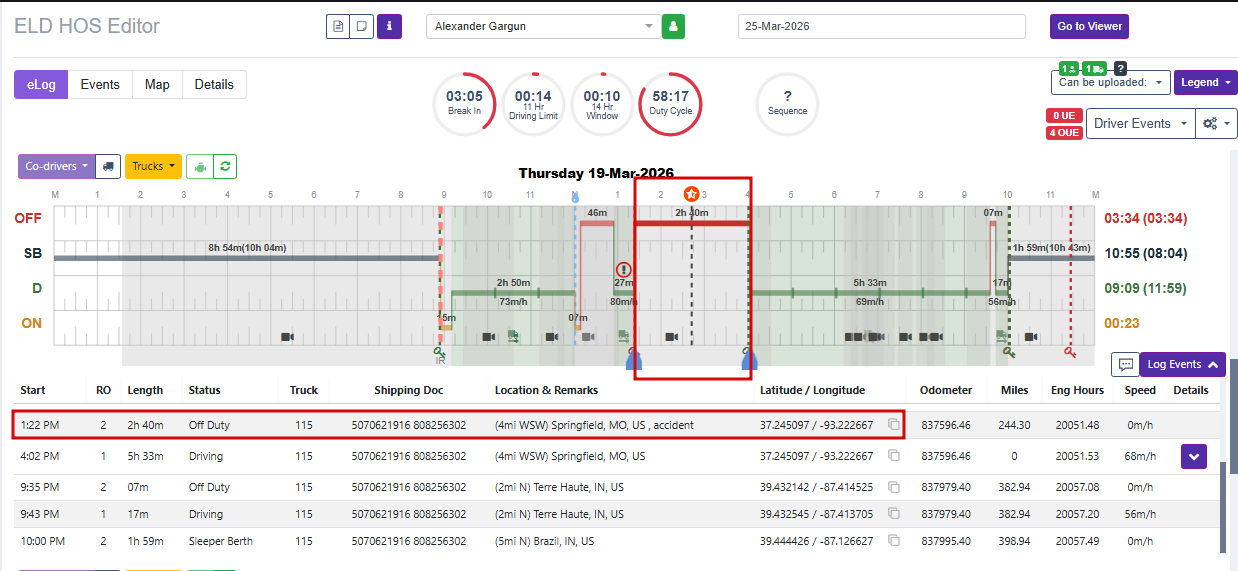Click the green refresh icon button
This screenshot has width=1238, height=571.
click(225, 166)
